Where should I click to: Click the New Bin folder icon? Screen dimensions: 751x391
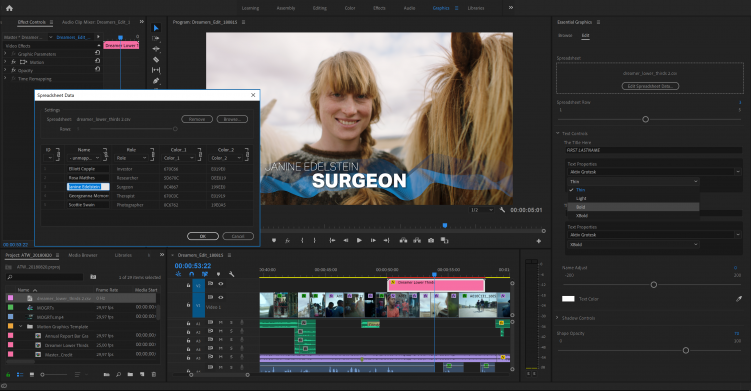pos(130,374)
